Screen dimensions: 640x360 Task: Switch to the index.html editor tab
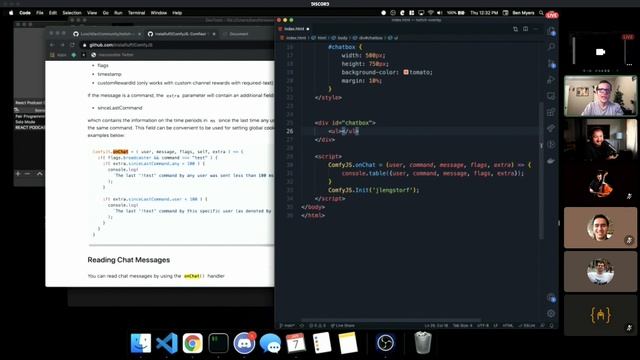pos(294,29)
